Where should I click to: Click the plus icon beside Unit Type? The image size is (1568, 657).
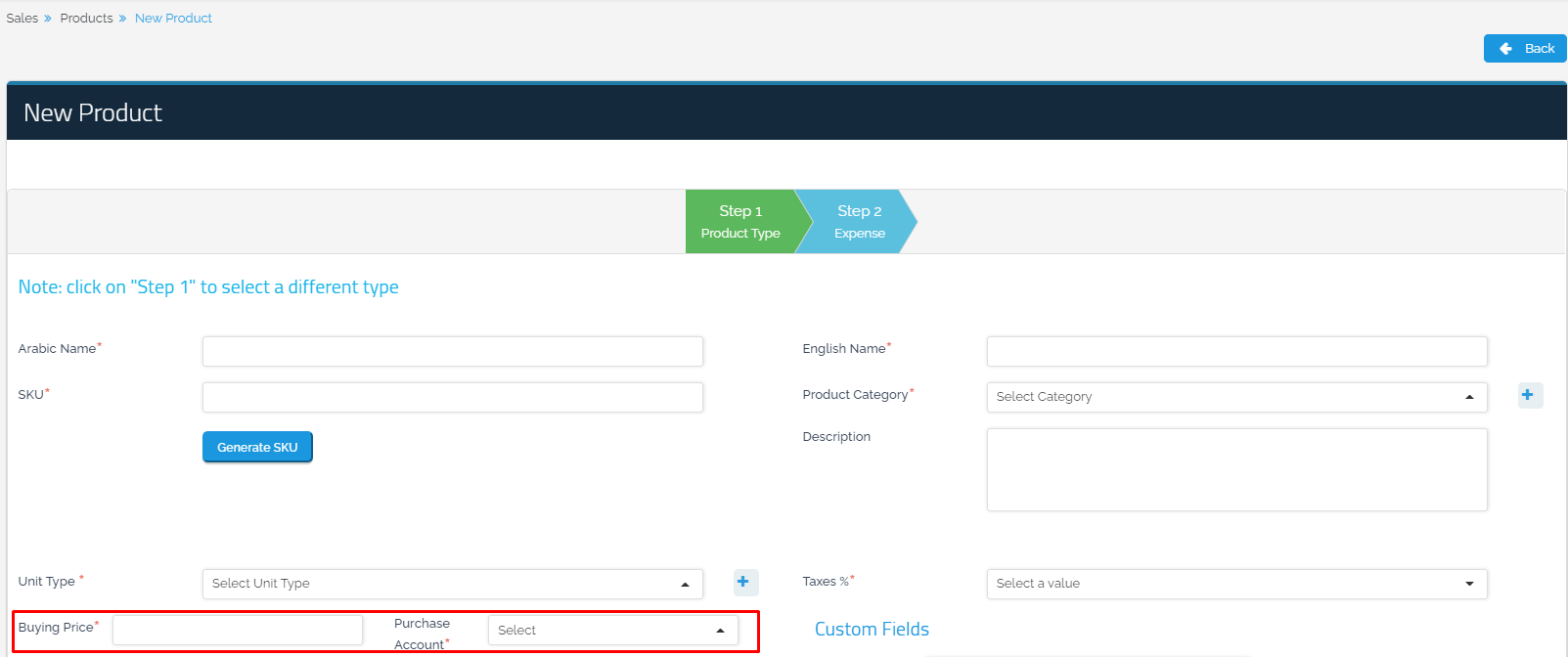click(x=745, y=582)
